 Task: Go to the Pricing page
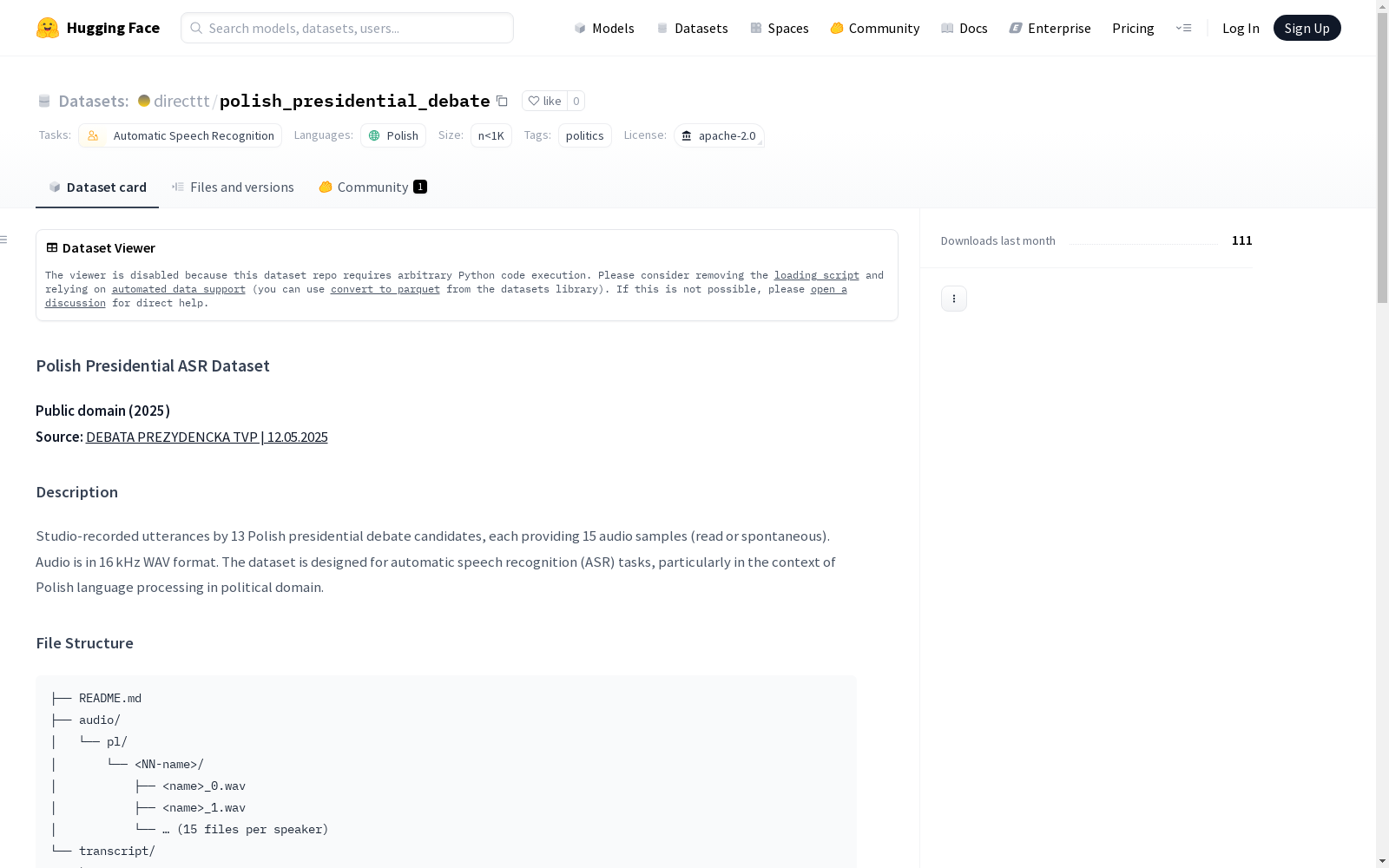[1133, 28]
